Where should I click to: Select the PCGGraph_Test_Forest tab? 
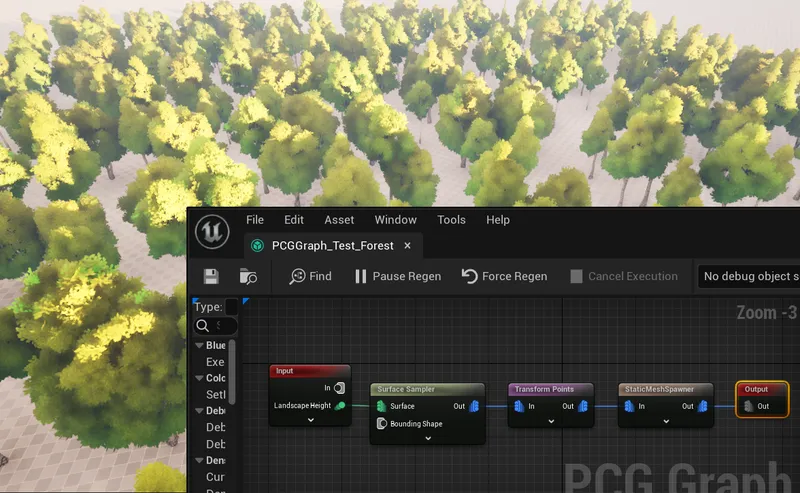333,245
